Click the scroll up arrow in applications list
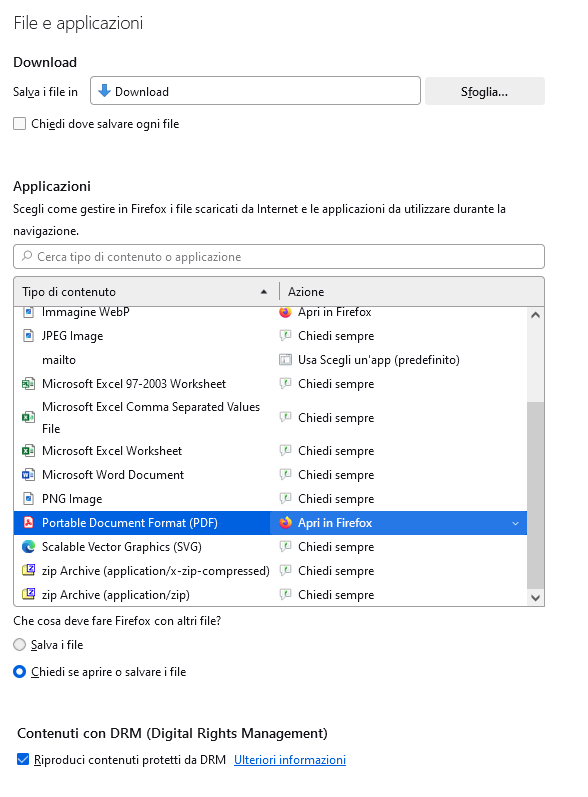The height and width of the screenshot is (797, 588). [535, 315]
